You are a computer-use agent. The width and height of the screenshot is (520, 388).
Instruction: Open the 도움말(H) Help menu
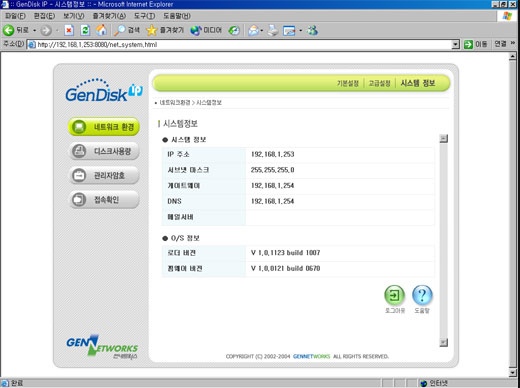pyautogui.click(x=177, y=16)
